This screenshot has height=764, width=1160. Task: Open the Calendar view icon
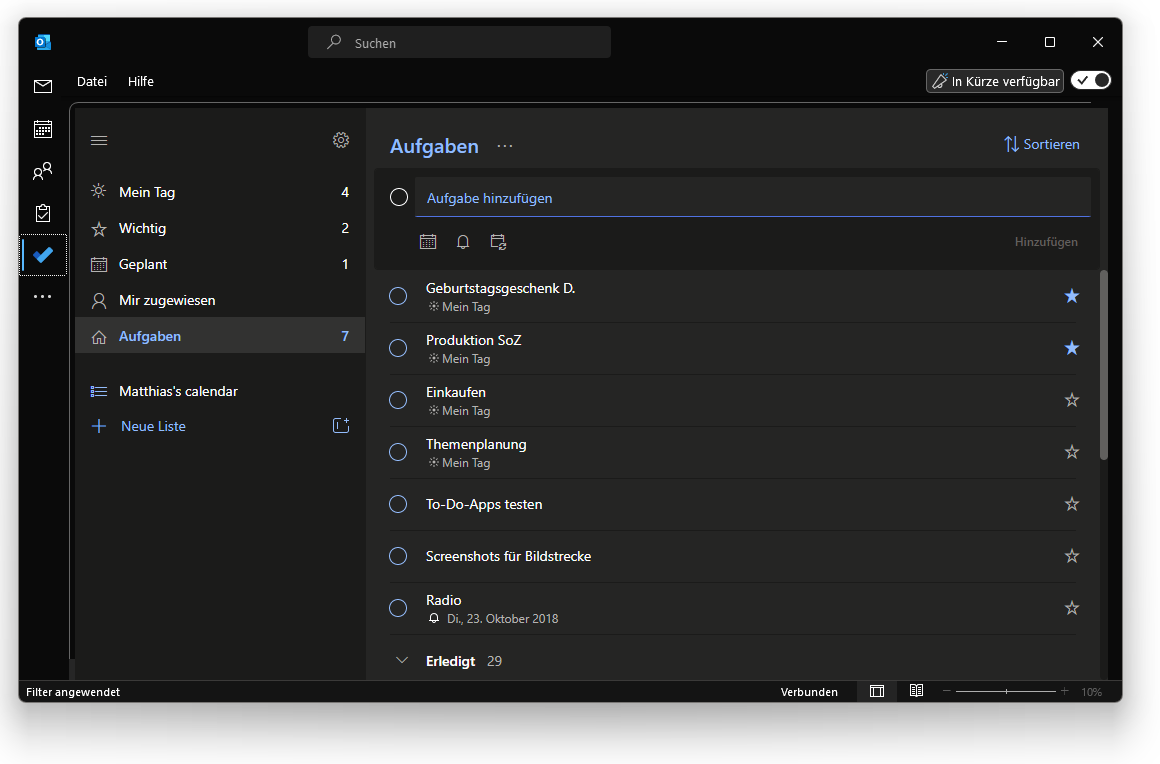point(42,129)
